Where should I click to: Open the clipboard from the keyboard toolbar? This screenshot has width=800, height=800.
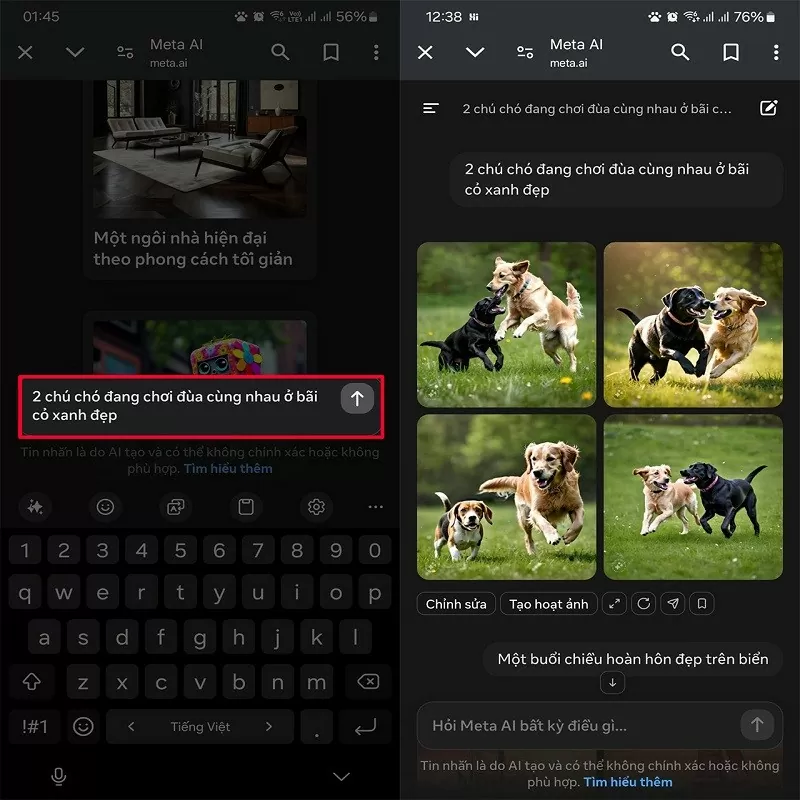click(x=246, y=507)
